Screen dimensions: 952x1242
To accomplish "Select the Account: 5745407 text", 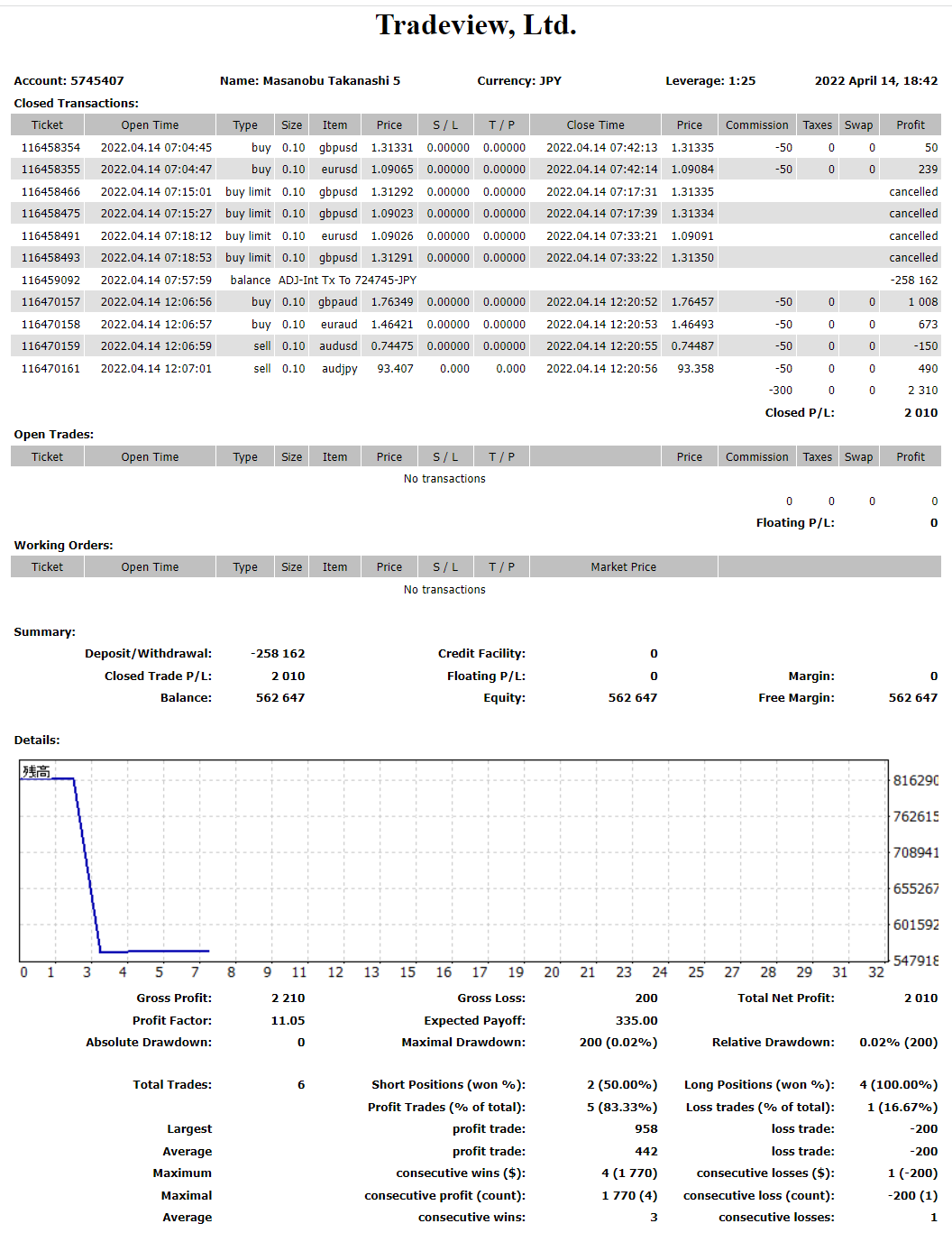I will [69, 81].
